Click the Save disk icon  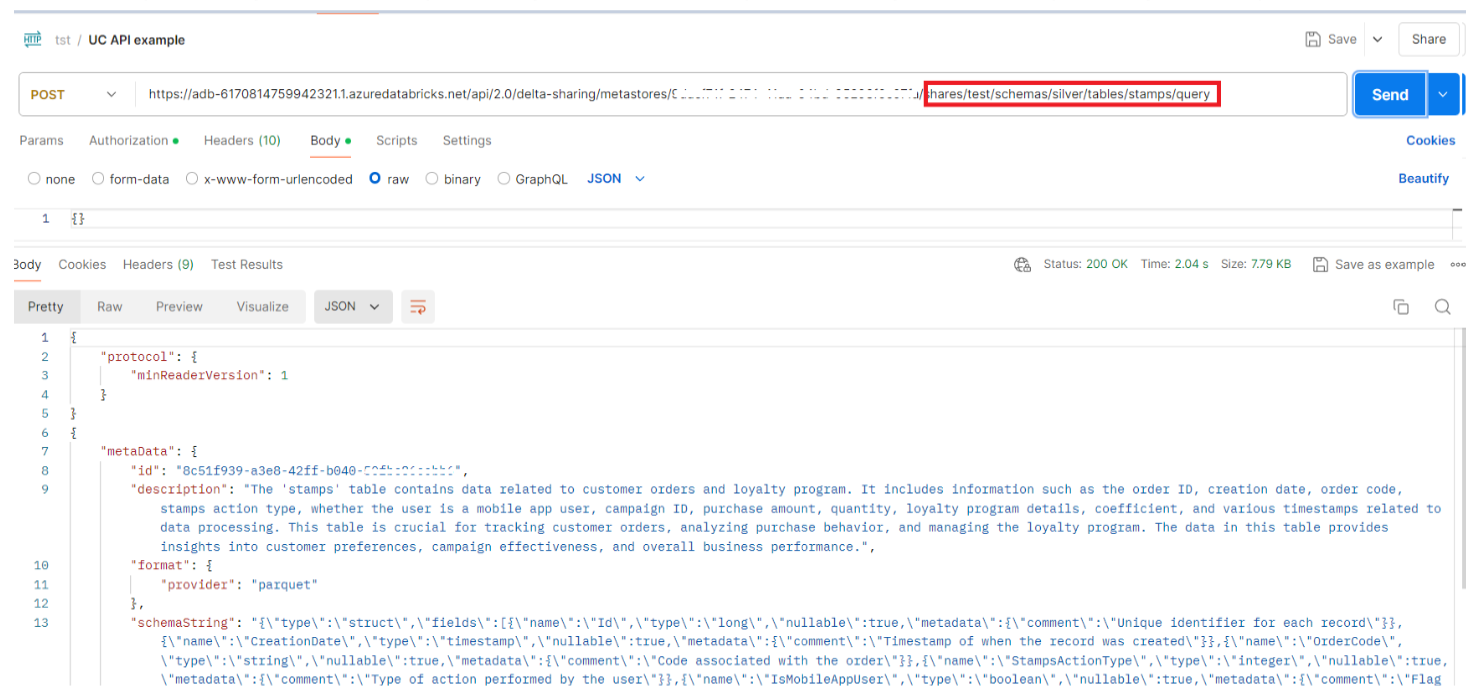(1313, 40)
